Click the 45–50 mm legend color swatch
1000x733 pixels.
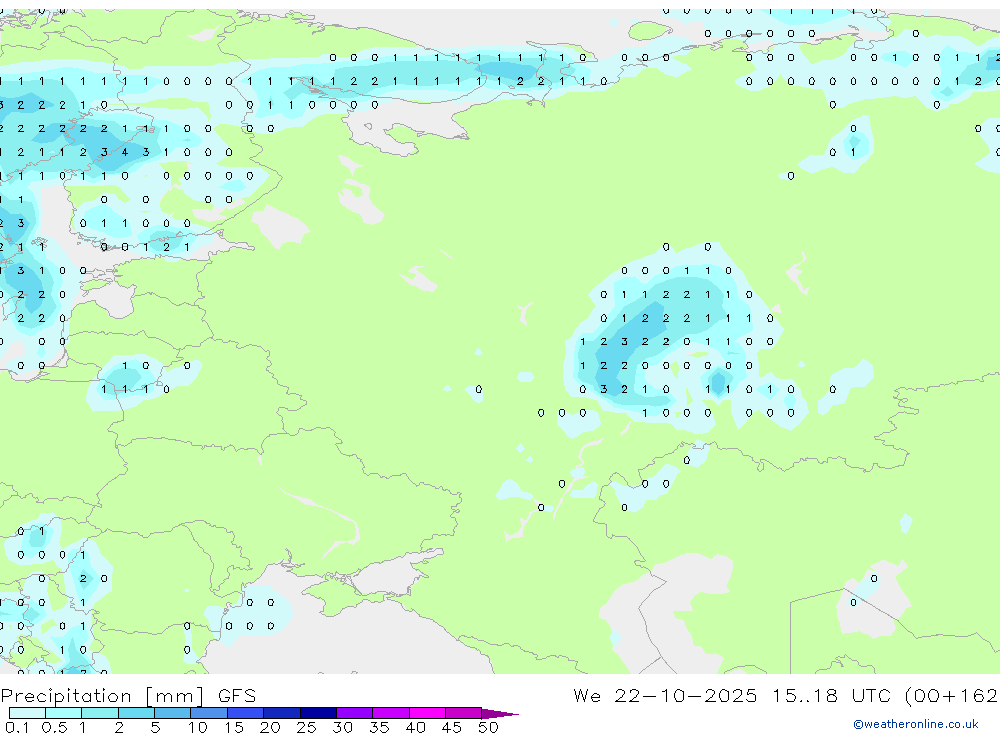tap(464, 713)
